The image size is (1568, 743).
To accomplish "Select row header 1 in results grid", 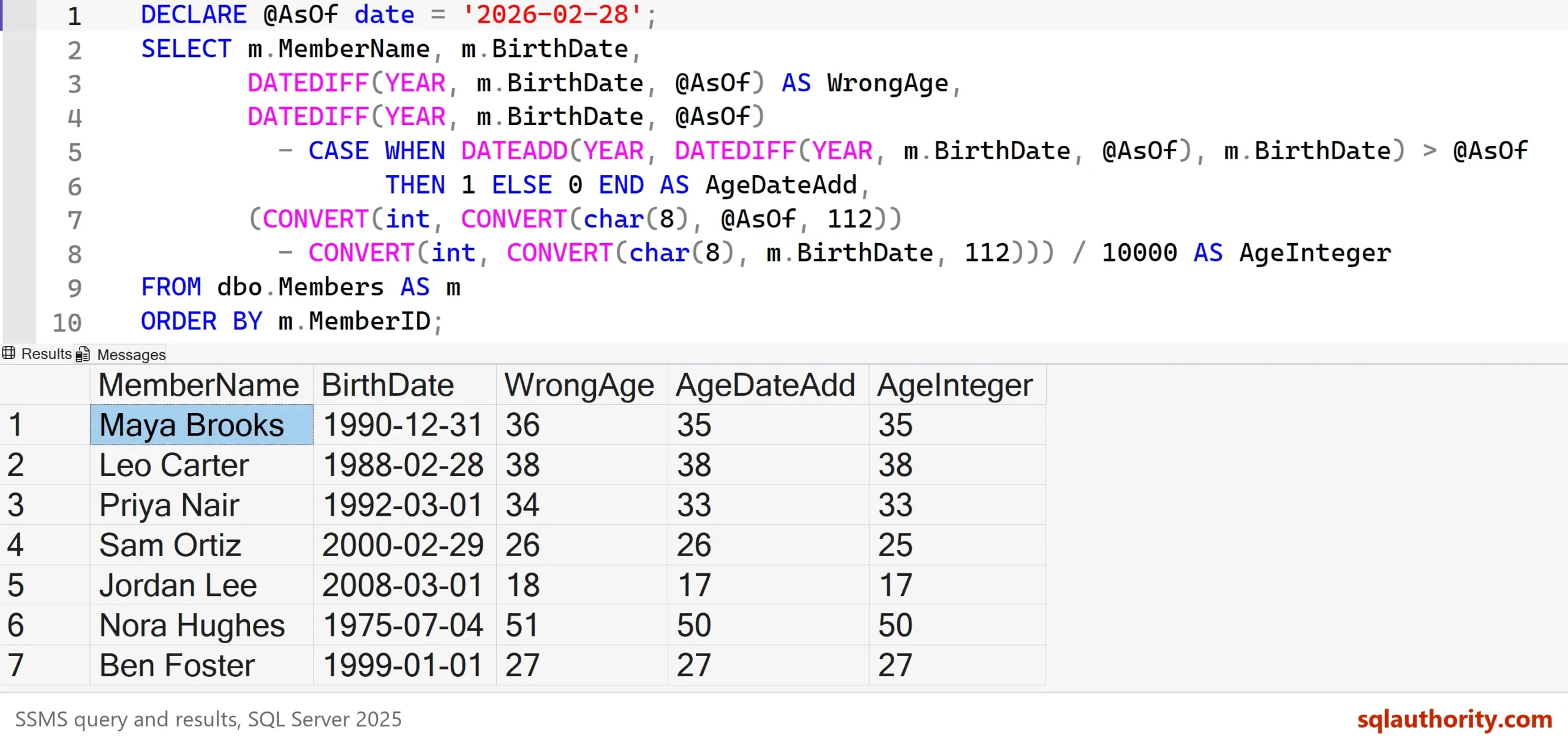I will 45,424.
